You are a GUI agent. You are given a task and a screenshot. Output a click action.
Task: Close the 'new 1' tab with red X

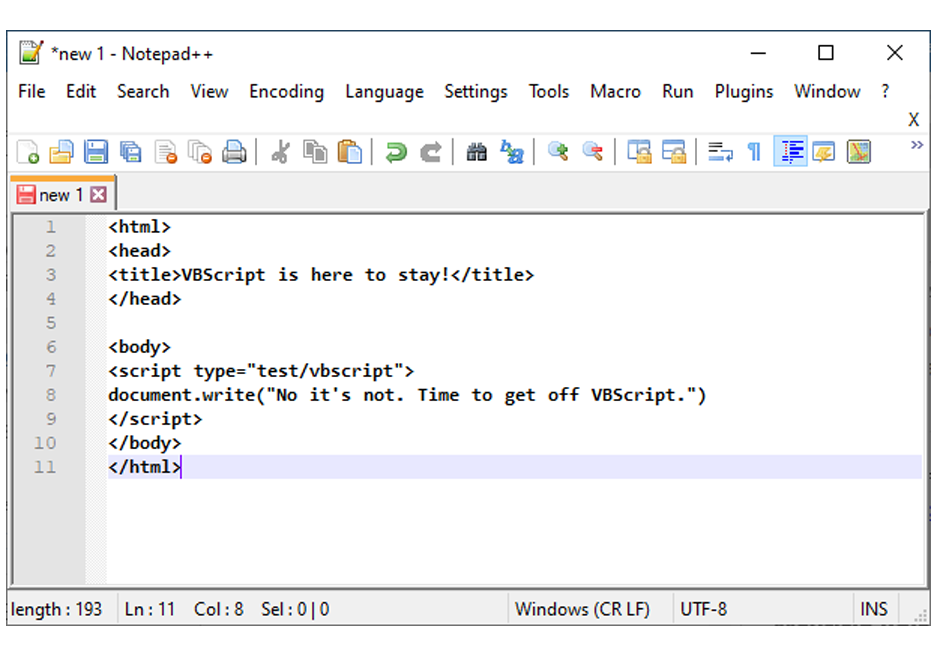(99, 195)
